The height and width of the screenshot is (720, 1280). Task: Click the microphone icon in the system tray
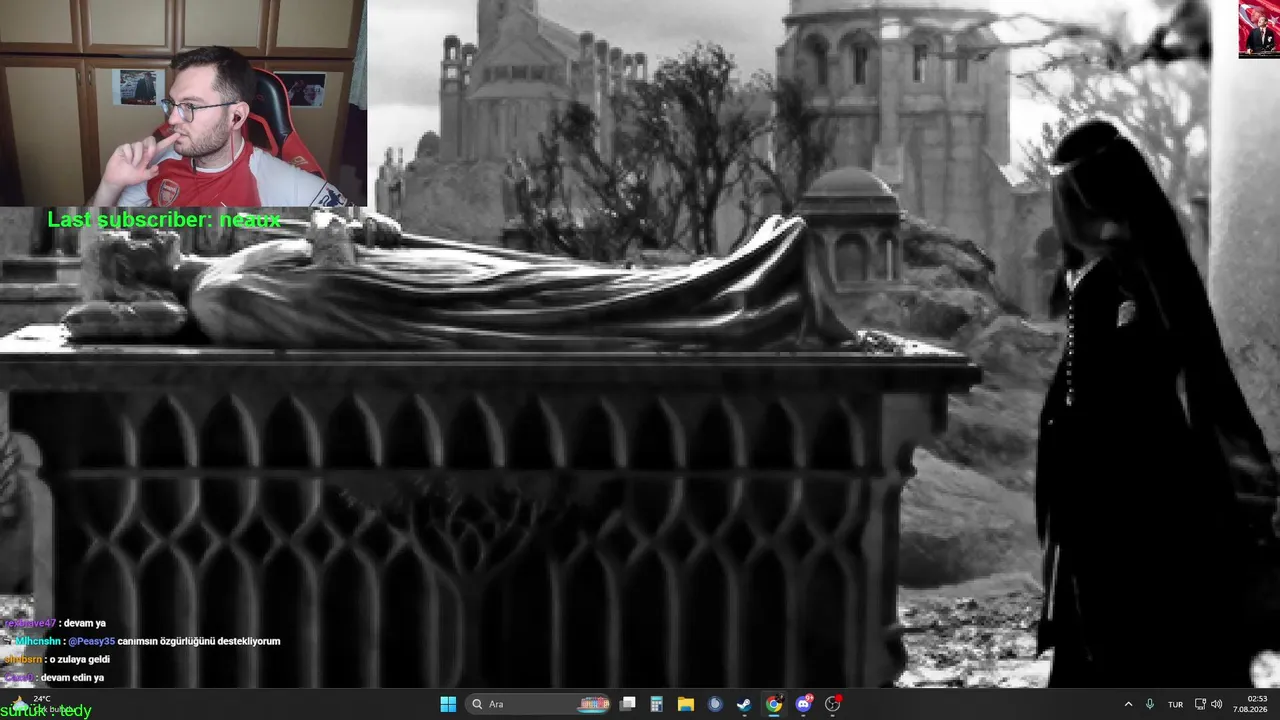point(1150,704)
